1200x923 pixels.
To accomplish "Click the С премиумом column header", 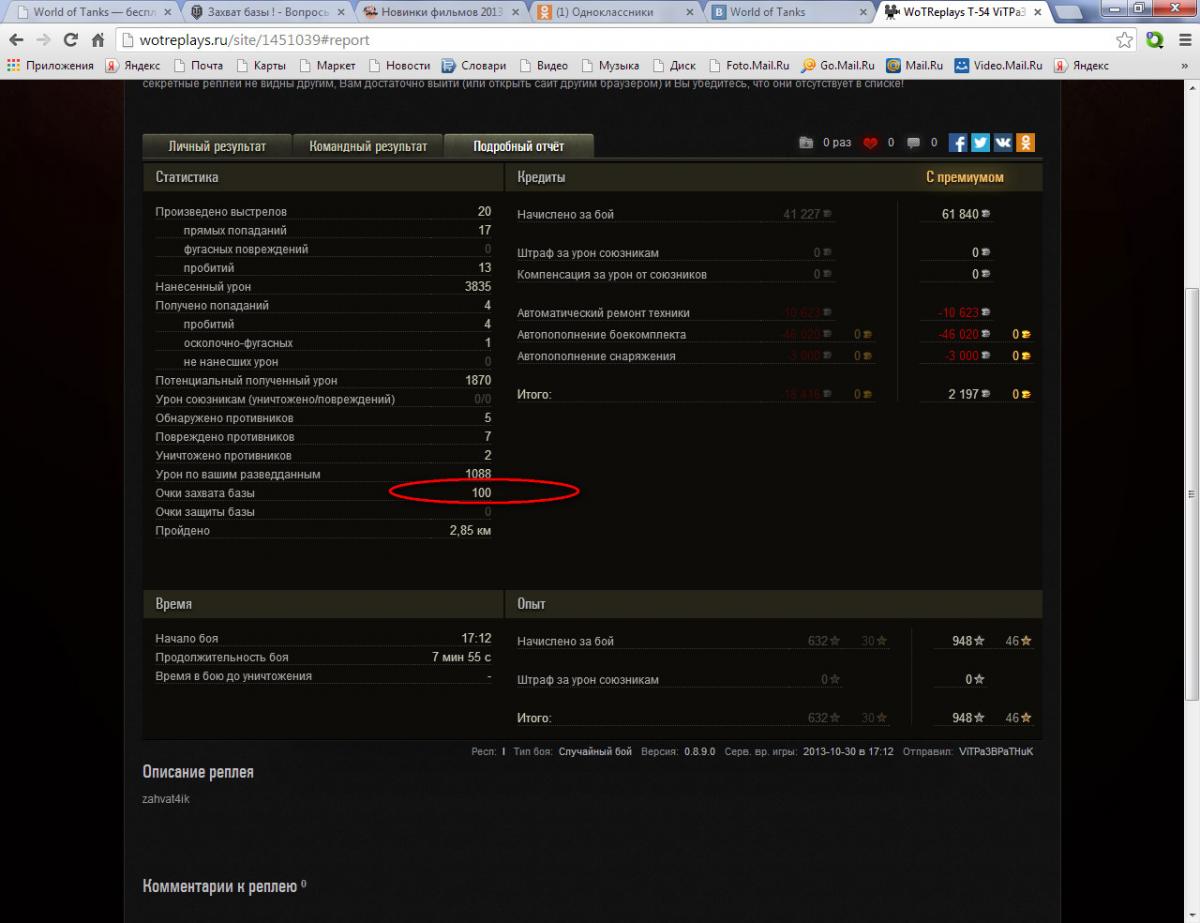I will [x=964, y=177].
